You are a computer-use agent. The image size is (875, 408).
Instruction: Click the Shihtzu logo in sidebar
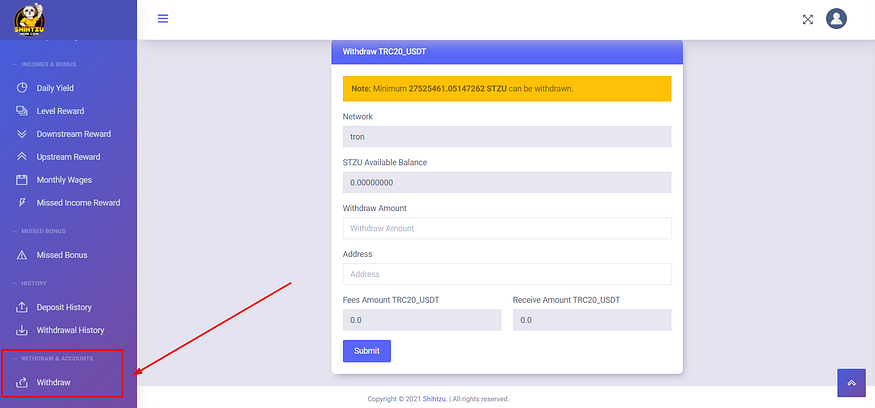coord(30,18)
